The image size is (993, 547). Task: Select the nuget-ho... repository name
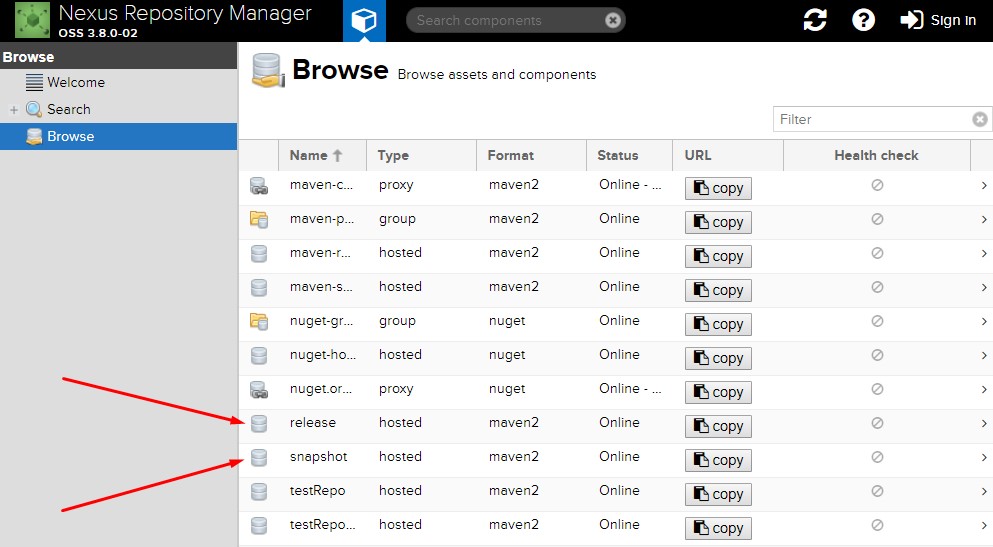click(322, 355)
